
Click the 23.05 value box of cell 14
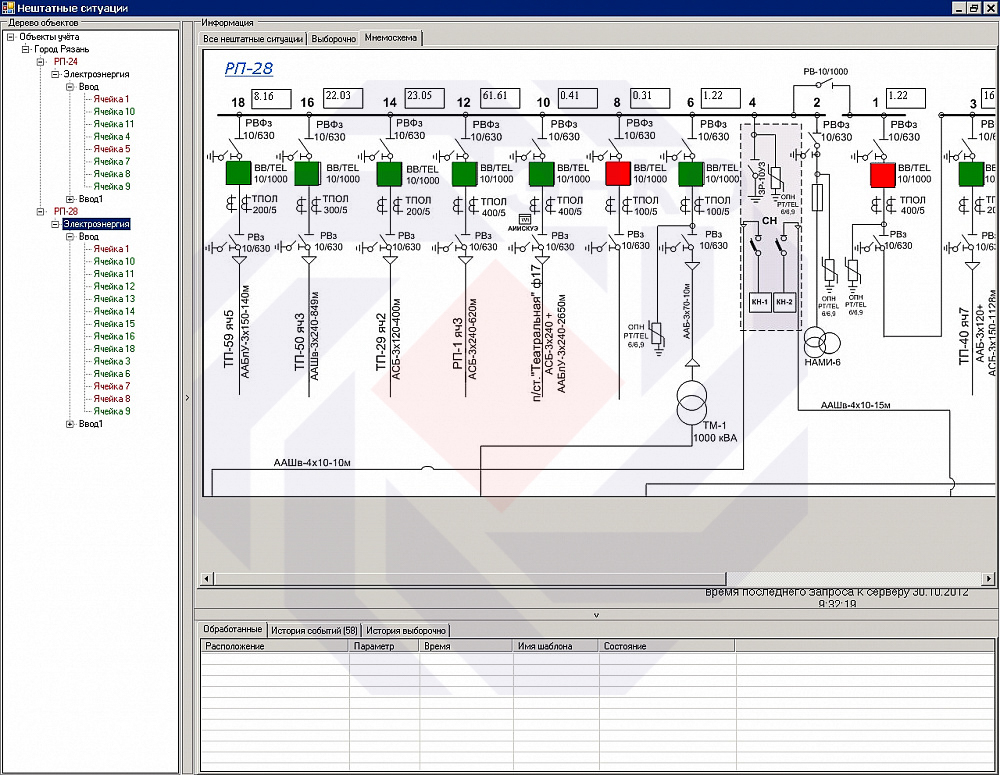pyautogui.click(x=425, y=98)
